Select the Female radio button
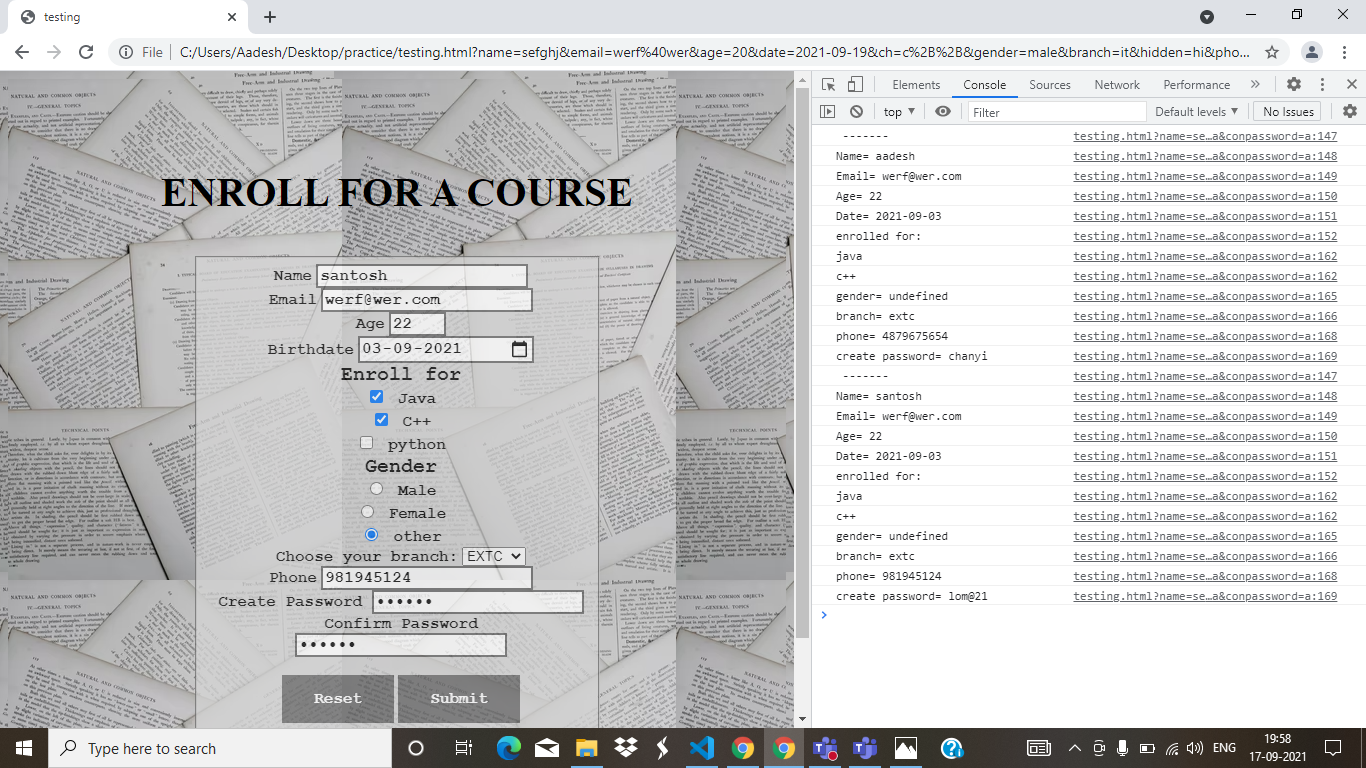The height and width of the screenshot is (768, 1366). (368, 512)
